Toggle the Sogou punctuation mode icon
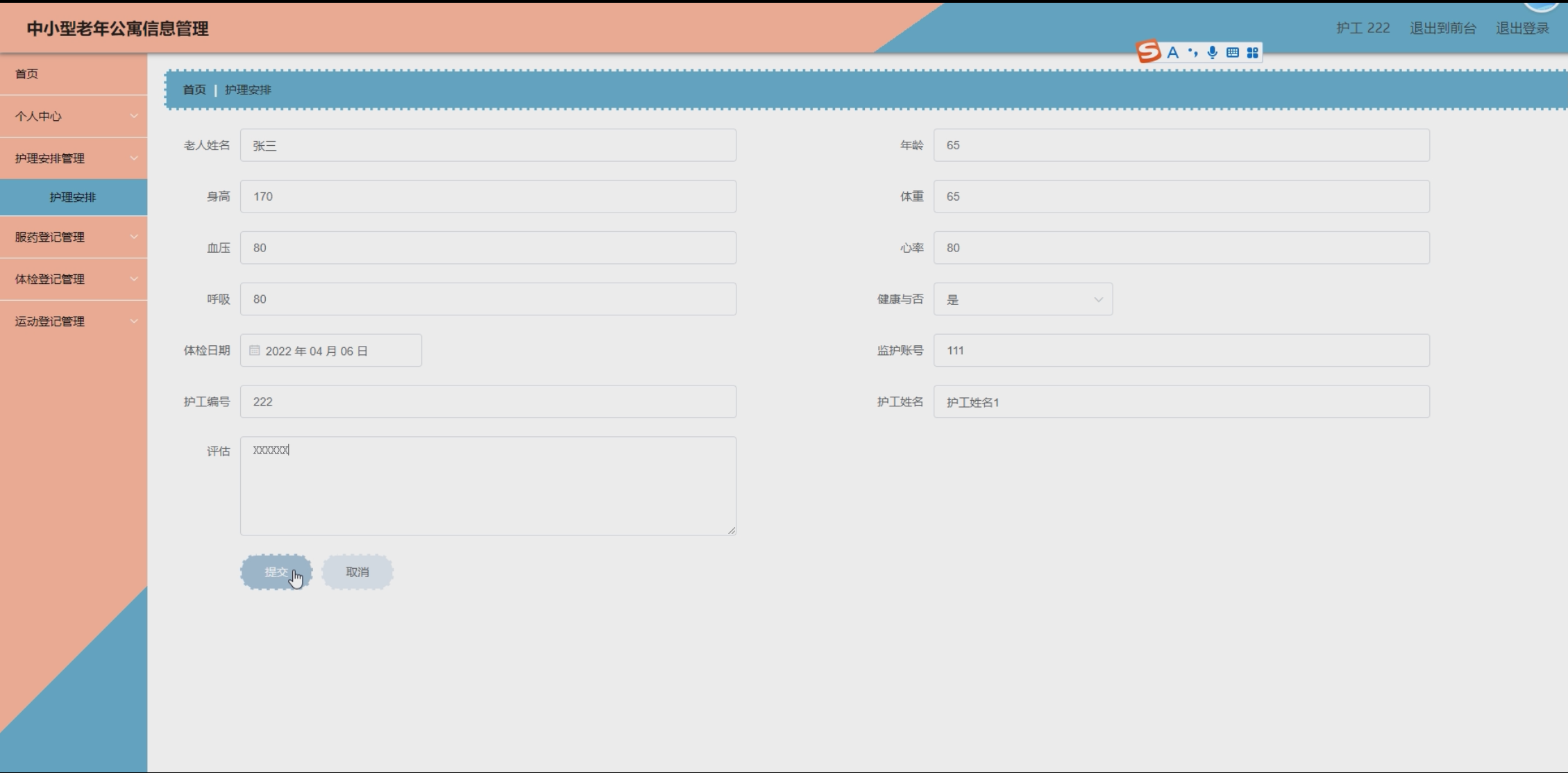This screenshot has width=1568, height=773. pos(1192,53)
